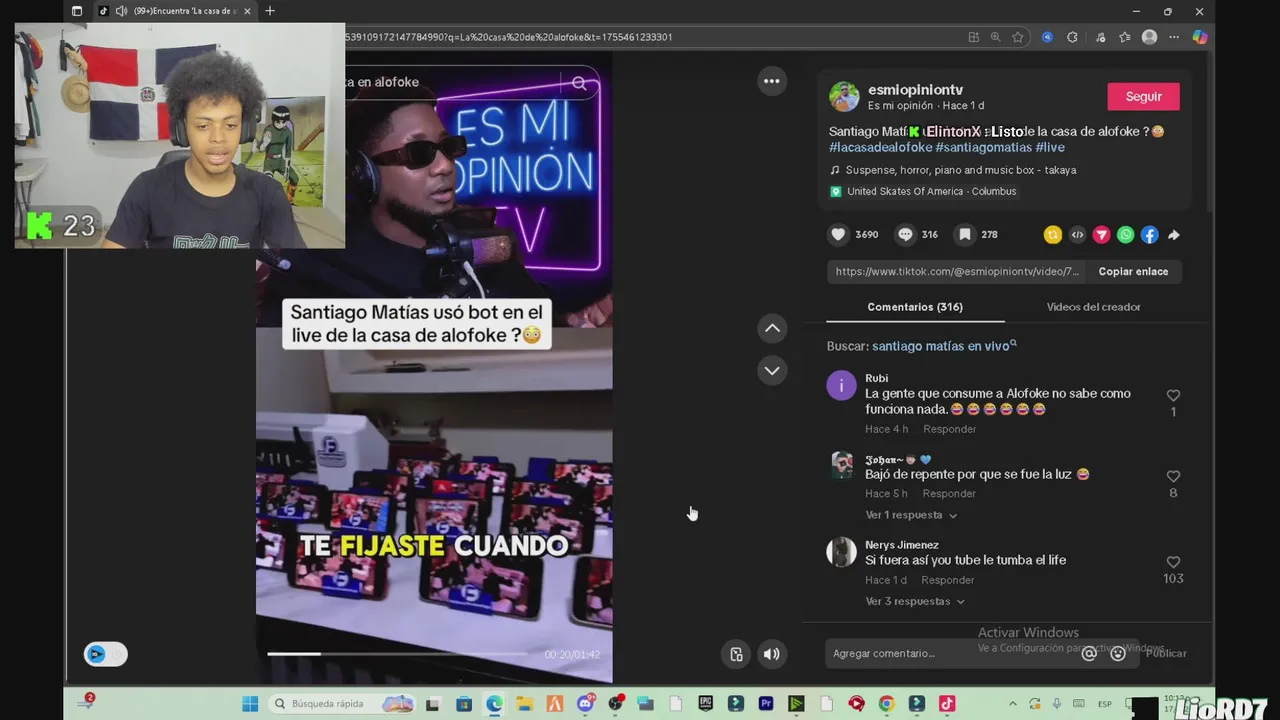1280x720 pixels.
Task: Open the browser tab actions menu icon
Action: (77, 11)
